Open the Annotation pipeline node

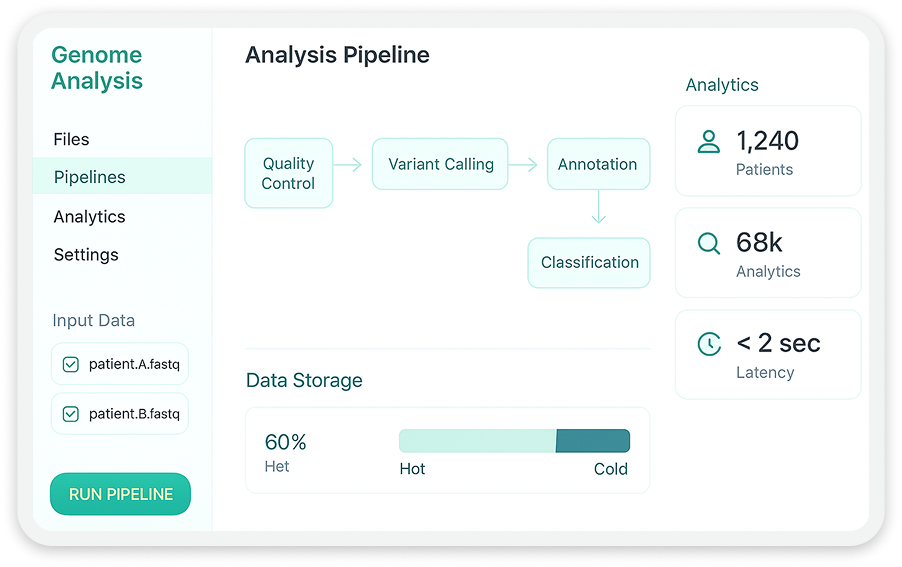[x=597, y=164]
